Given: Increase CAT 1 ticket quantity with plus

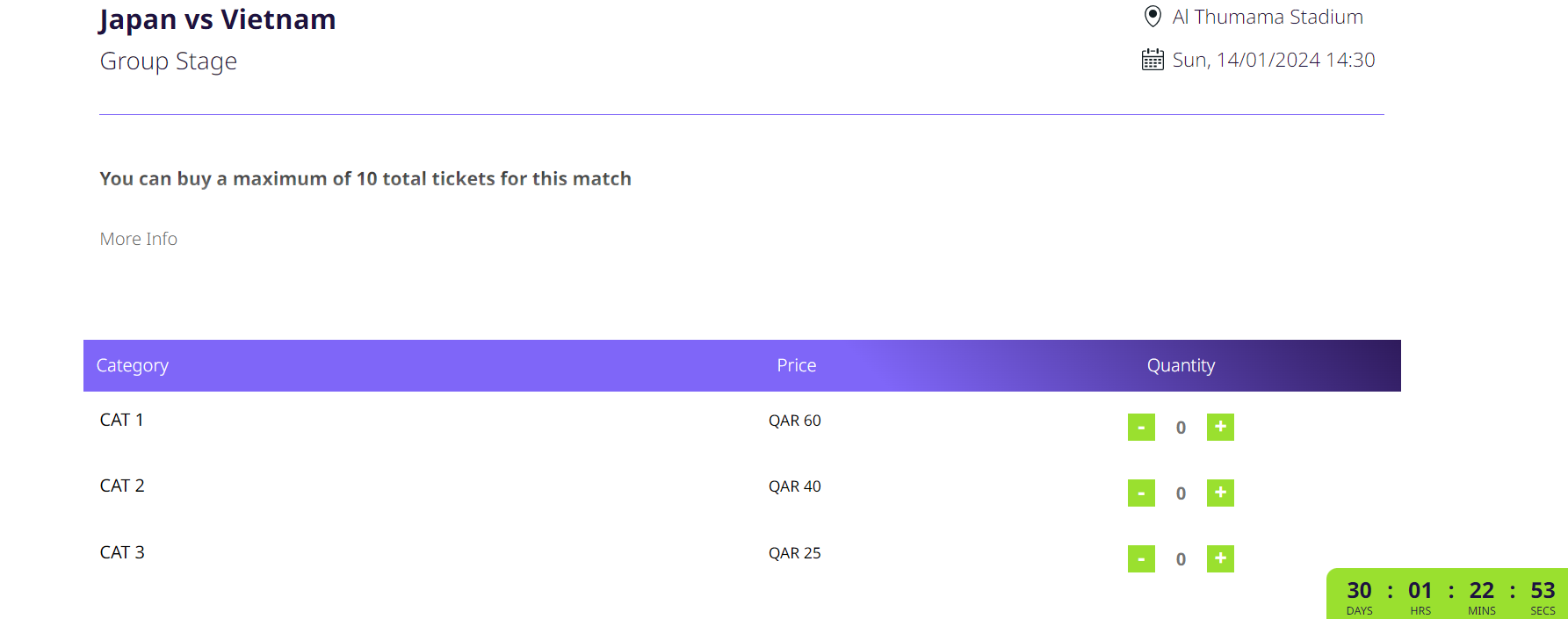Looking at the screenshot, I should [x=1220, y=427].
